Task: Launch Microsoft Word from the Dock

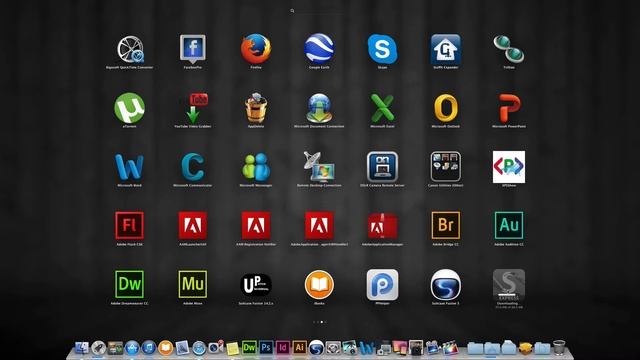Action: [x=367, y=348]
